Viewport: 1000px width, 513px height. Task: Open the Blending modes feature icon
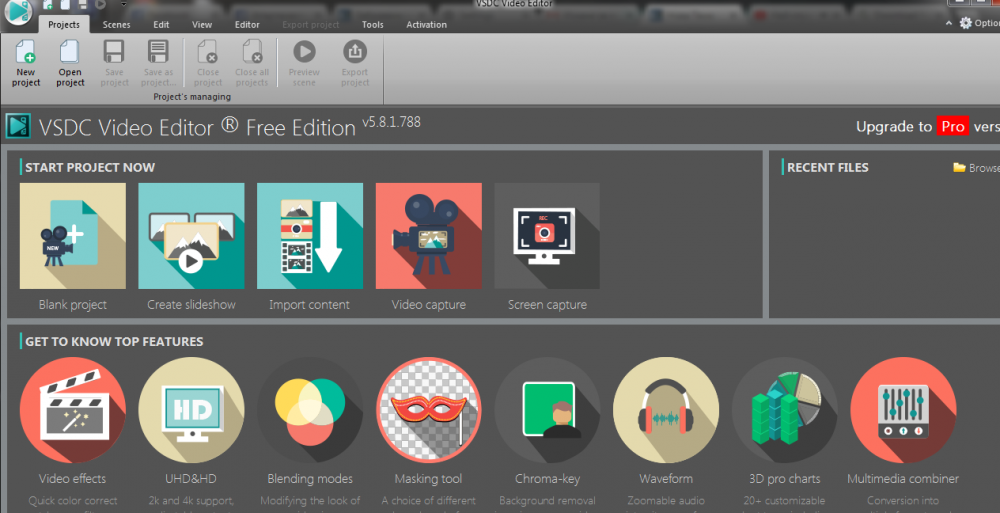click(x=310, y=410)
